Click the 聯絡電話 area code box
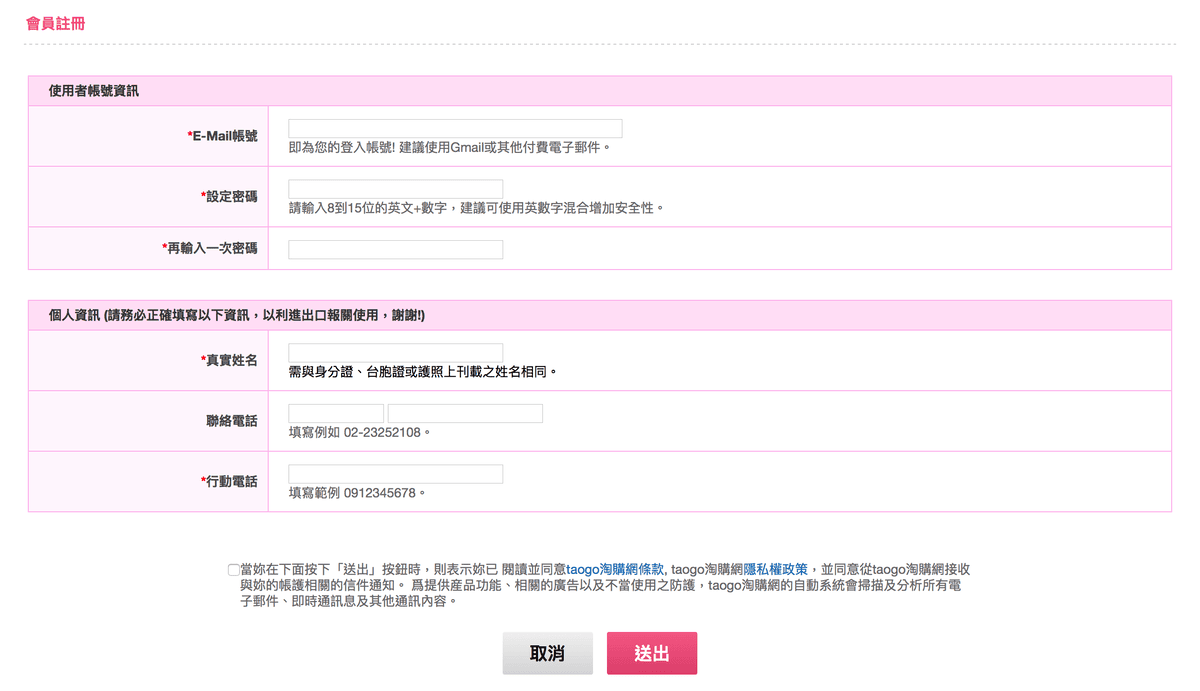This screenshot has width=1200, height=691. coord(336,413)
